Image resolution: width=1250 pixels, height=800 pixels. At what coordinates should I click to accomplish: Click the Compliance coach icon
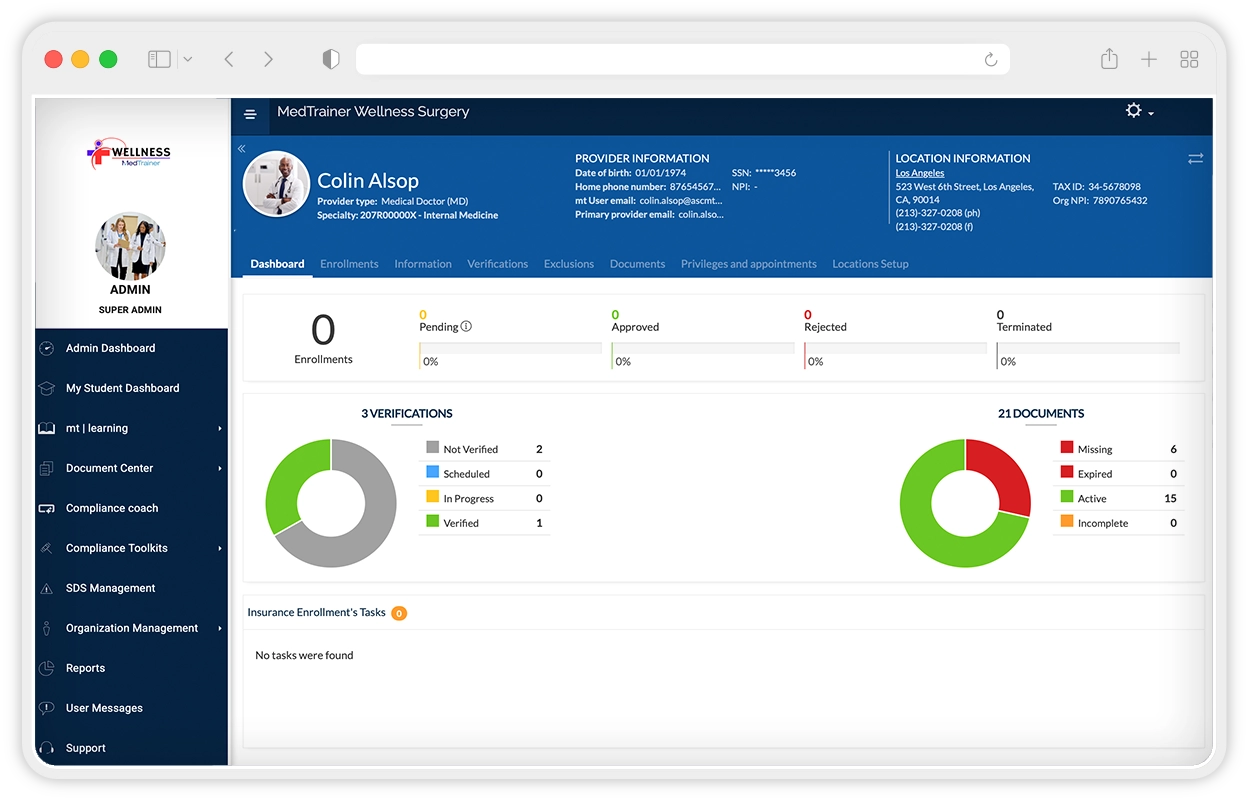coord(46,508)
